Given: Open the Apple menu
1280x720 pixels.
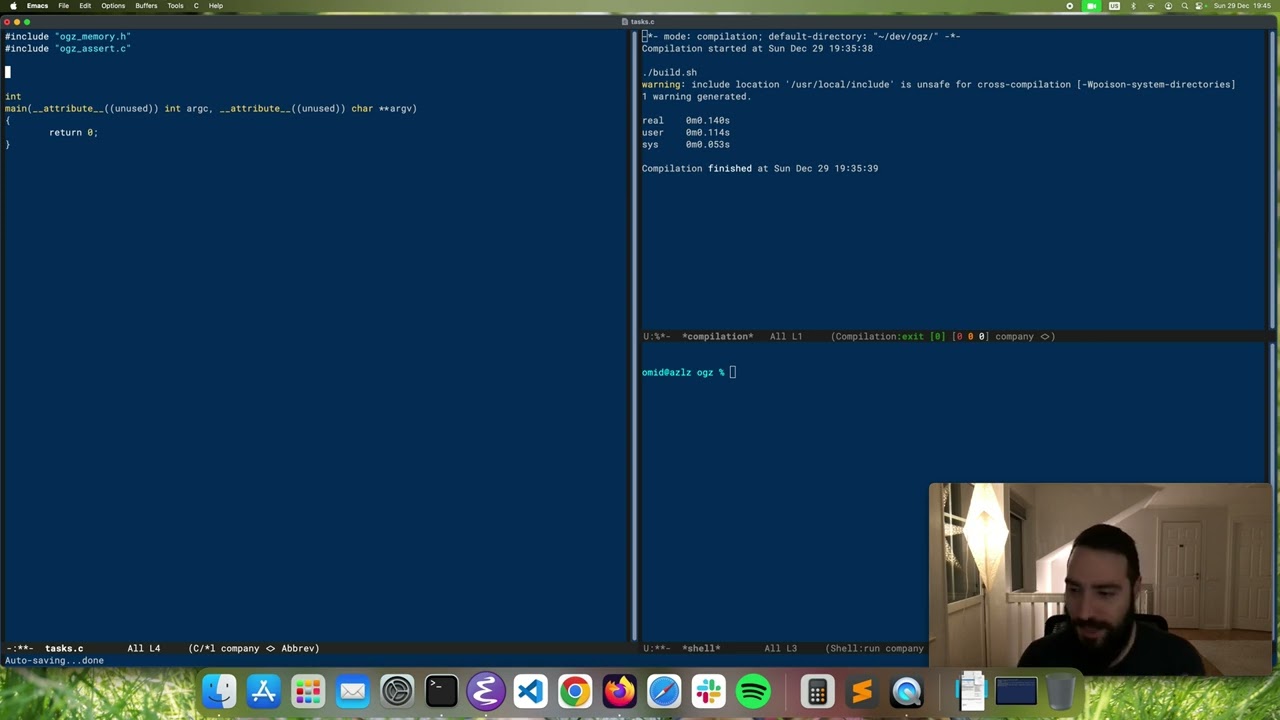Looking at the screenshot, I should [x=13, y=6].
